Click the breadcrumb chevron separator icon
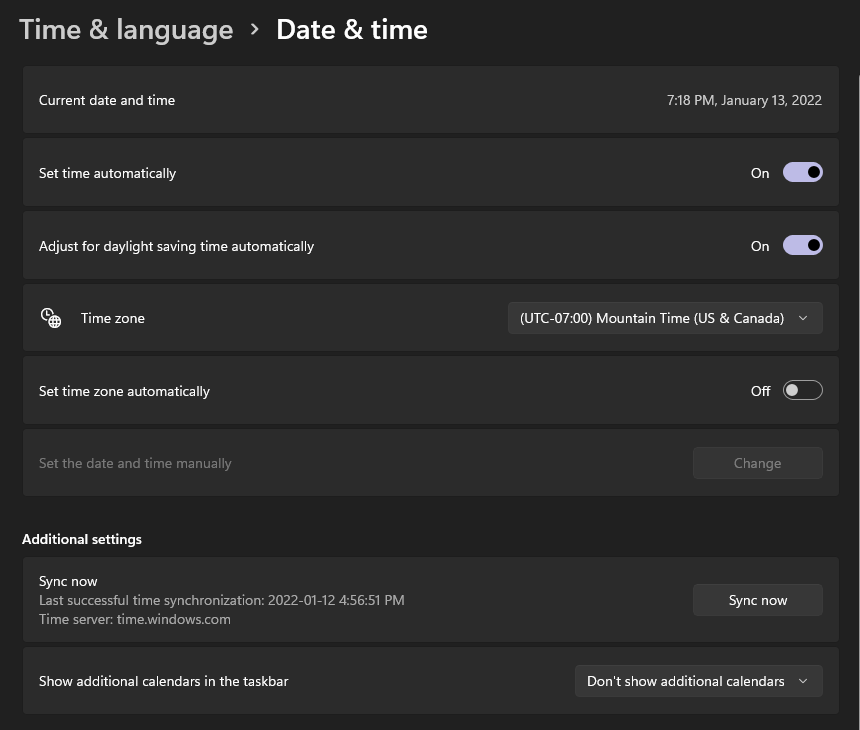 coord(254,30)
